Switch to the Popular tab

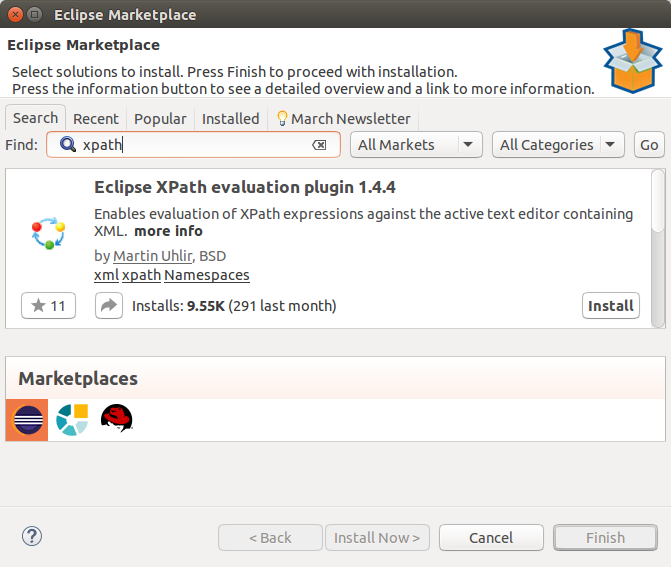click(x=160, y=119)
